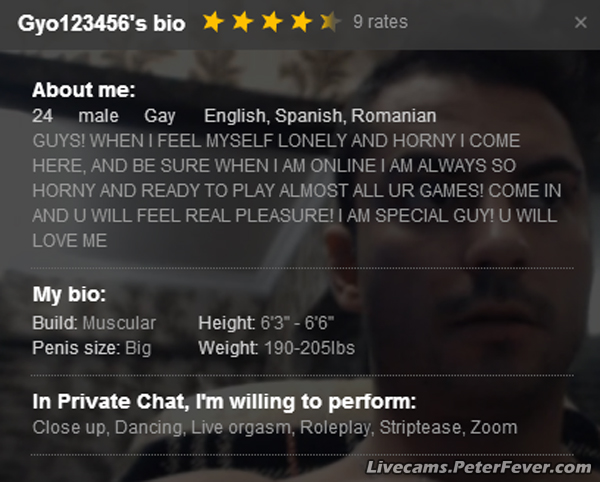600x482 pixels.
Task: Rate two stars using second star
Action: click(242, 22)
